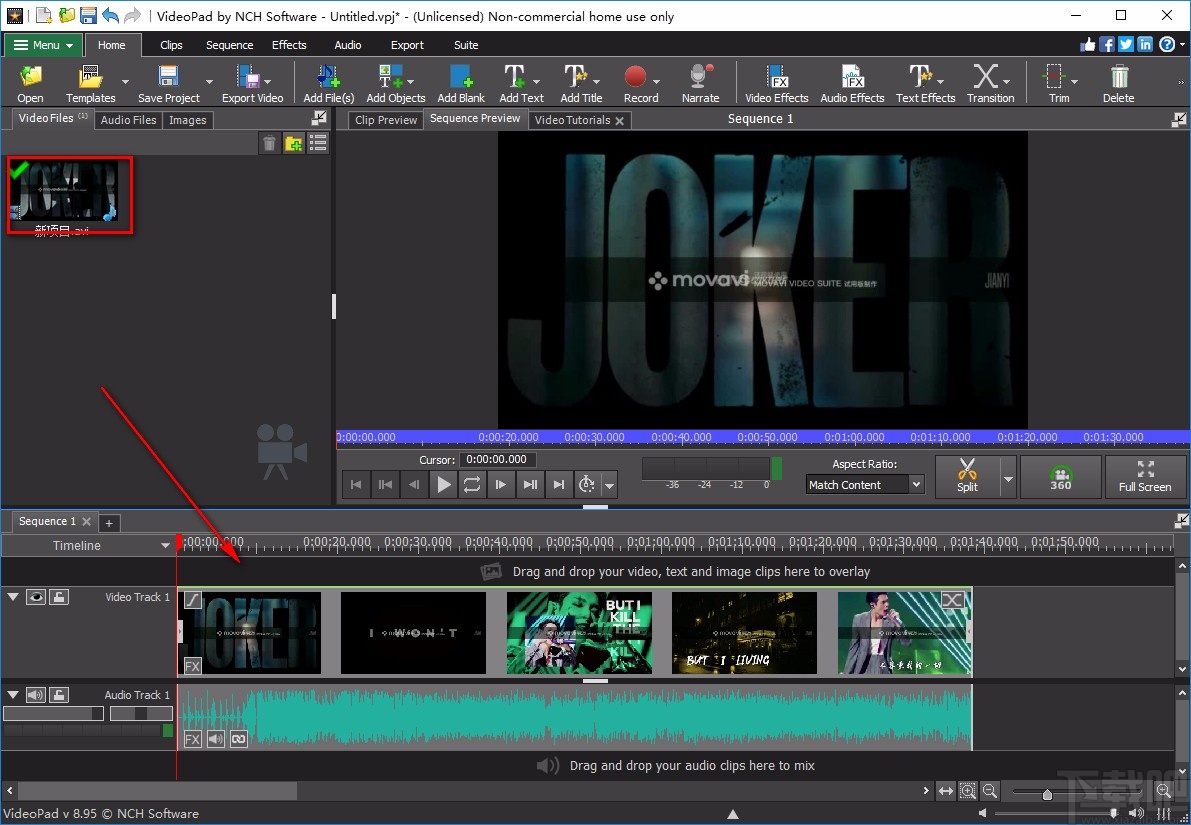Hide Video Track 1 with the eye toggle
This screenshot has width=1191, height=825.
pos(36,596)
